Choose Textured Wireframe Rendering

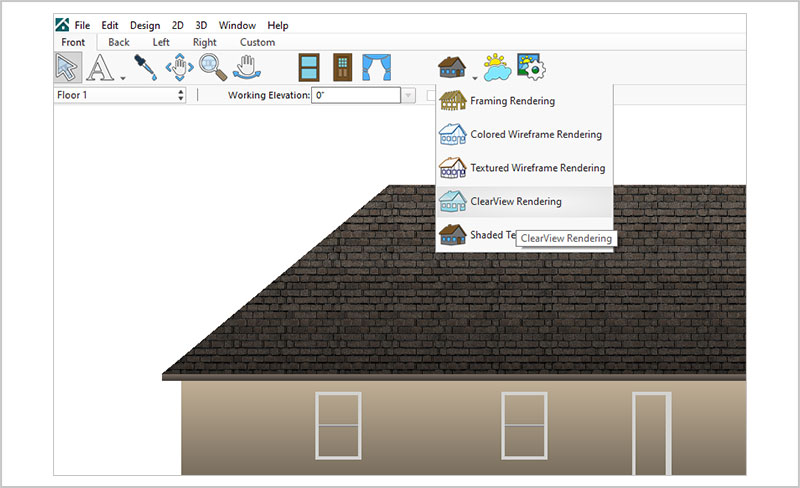(x=524, y=168)
